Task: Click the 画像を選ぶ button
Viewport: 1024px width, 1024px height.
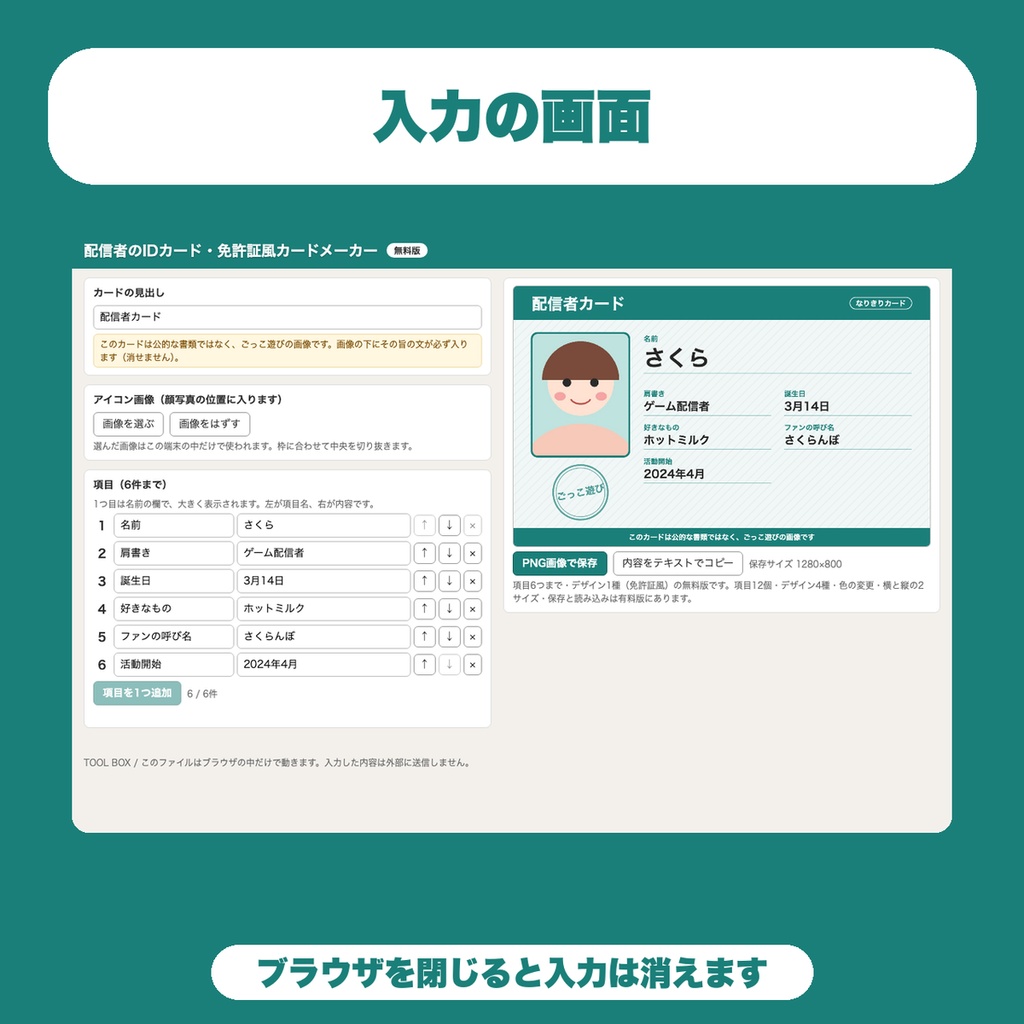Action: click(128, 424)
